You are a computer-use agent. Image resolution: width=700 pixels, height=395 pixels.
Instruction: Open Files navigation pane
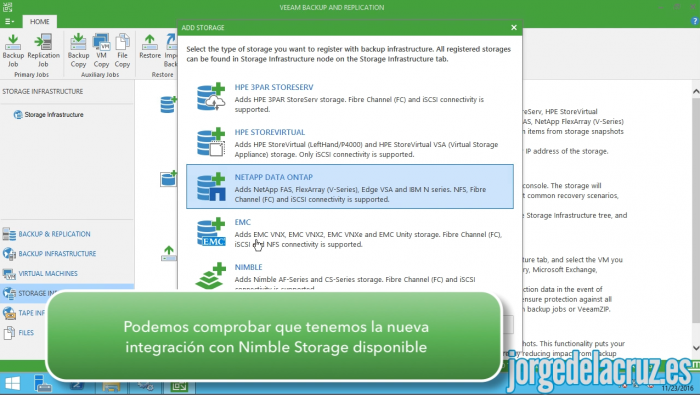click(x=26, y=333)
